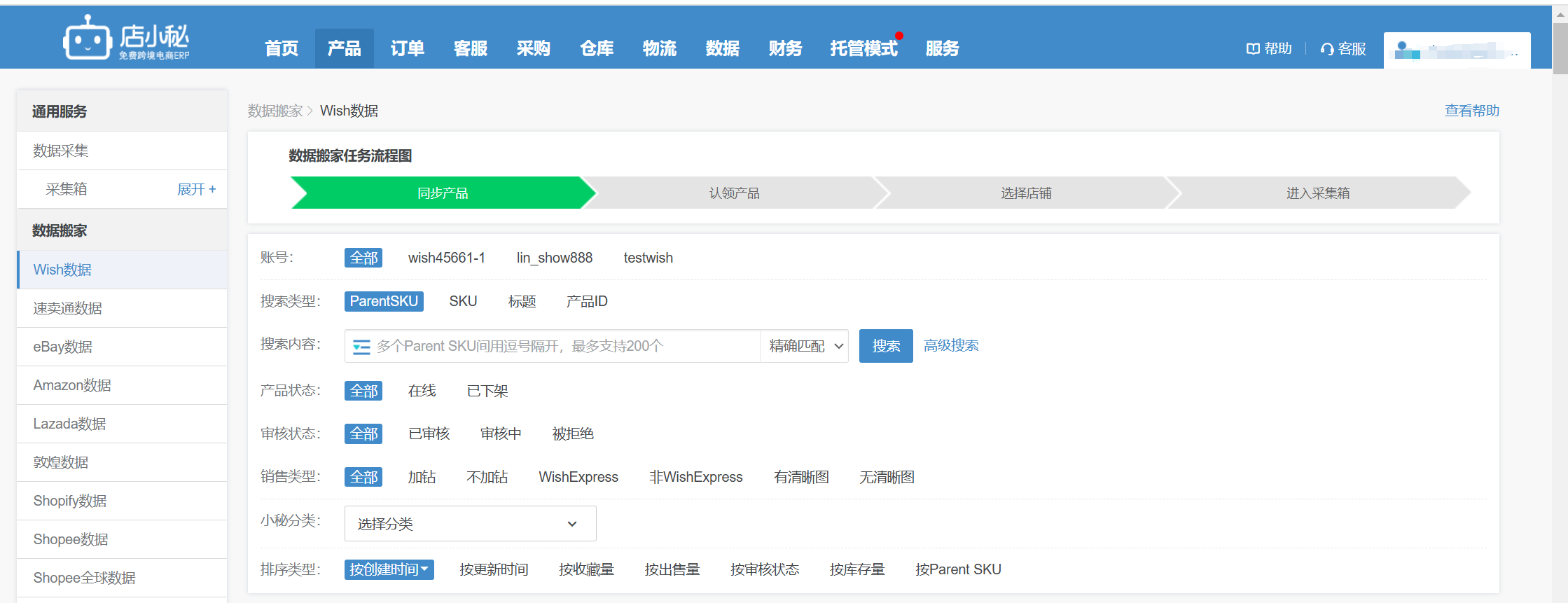Filter review status 已审核
This screenshot has height=603, width=1568.
(x=429, y=434)
